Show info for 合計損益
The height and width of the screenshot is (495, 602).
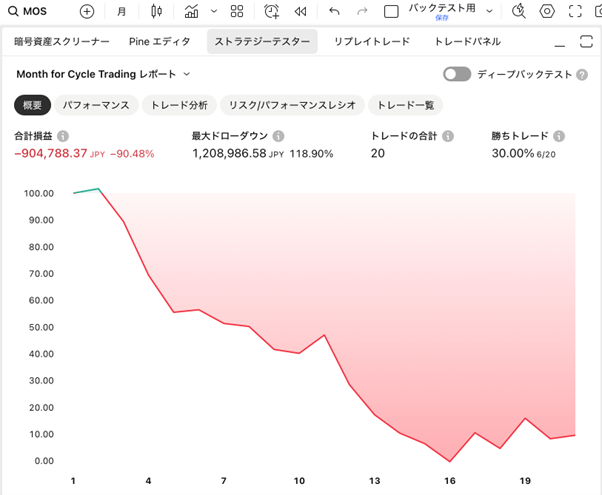63,136
